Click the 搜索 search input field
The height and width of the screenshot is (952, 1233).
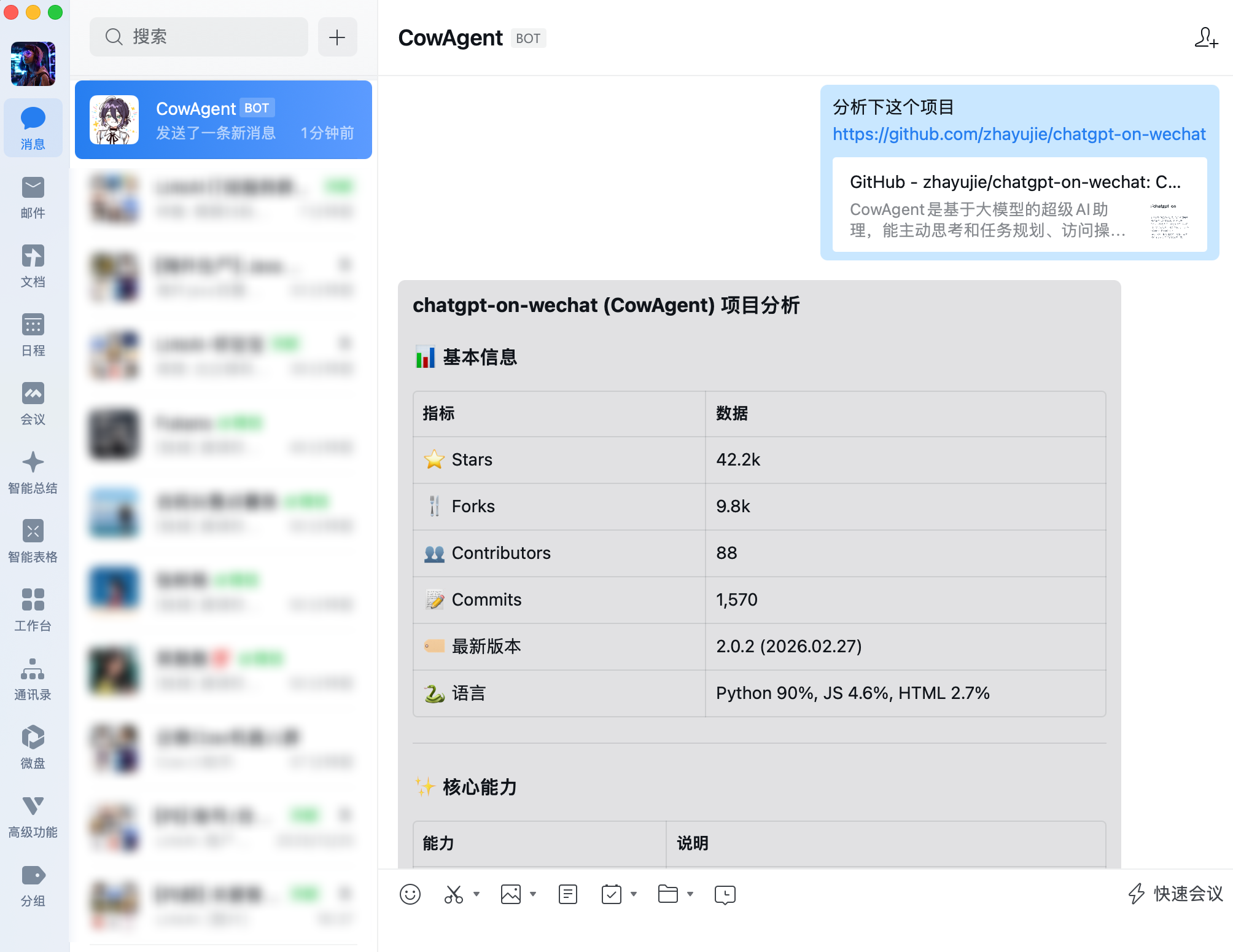199,37
